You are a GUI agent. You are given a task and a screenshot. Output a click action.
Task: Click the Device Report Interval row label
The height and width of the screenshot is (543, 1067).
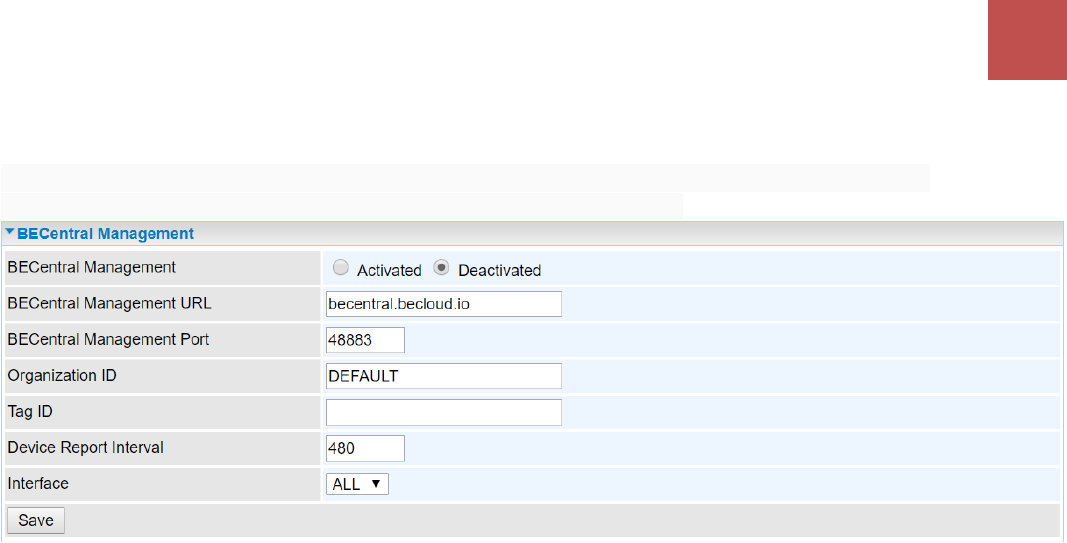pos(85,447)
